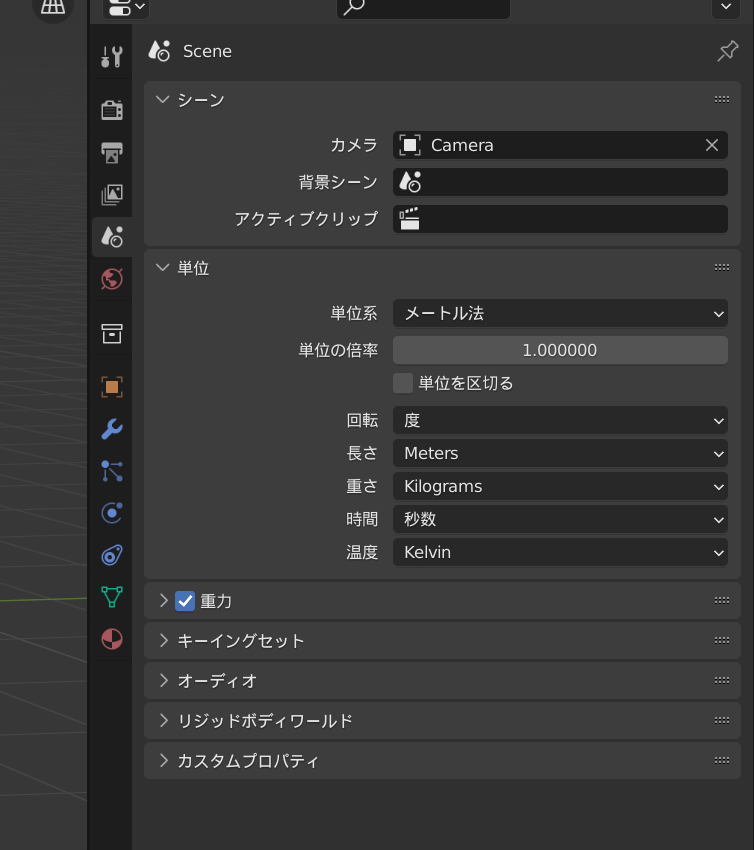Expand the リジッドボディワールド panel
This screenshot has width=754, height=850.
163,720
